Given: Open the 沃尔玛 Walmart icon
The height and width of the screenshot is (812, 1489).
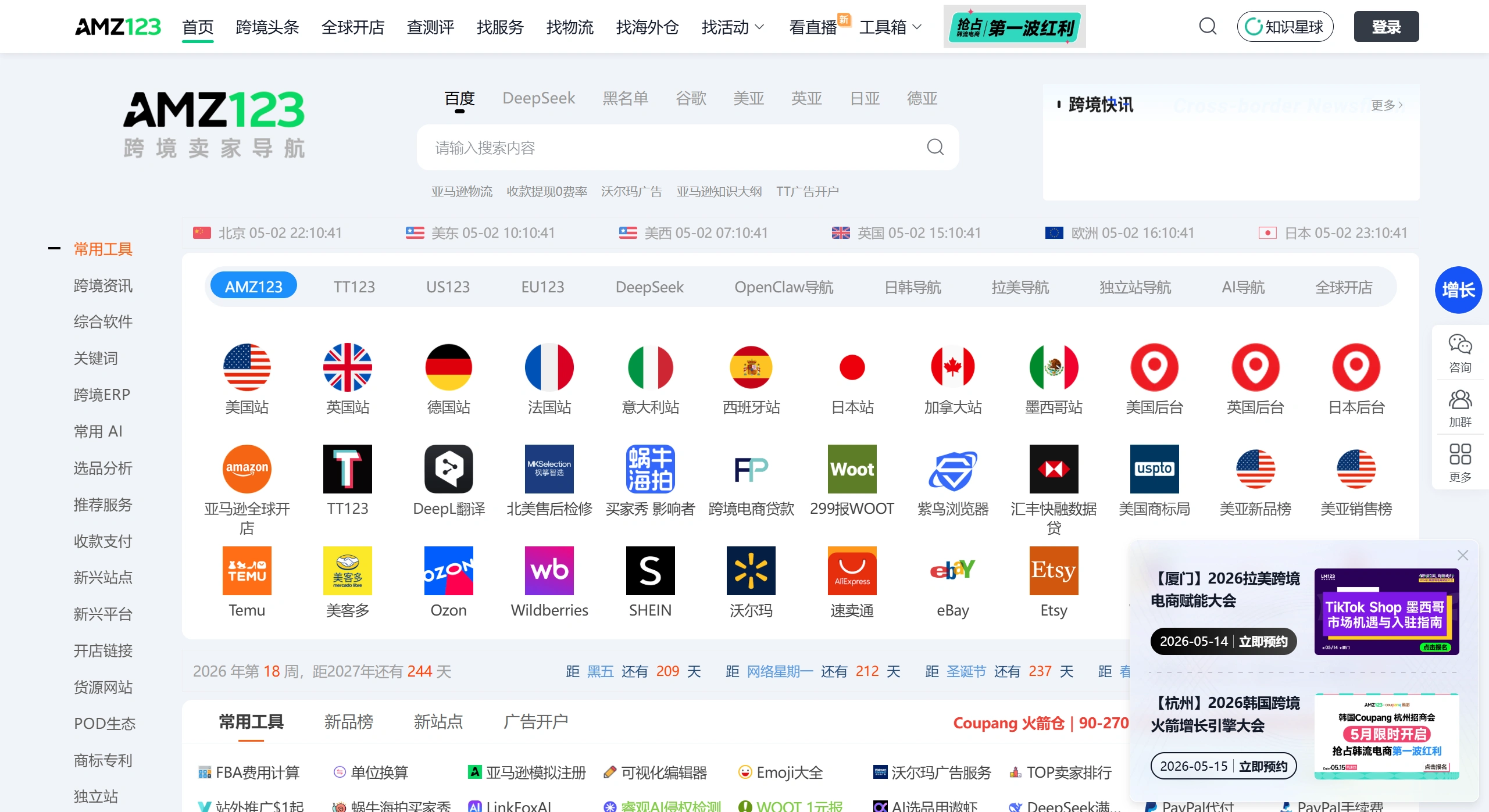Looking at the screenshot, I should pos(751,571).
